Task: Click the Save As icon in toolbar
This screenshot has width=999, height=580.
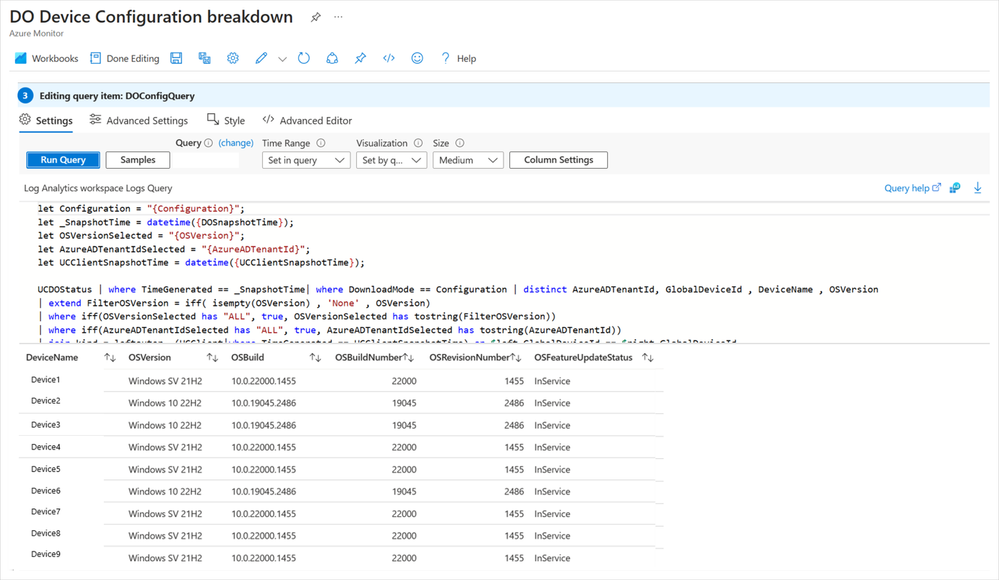Action: (x=205, y=59)
